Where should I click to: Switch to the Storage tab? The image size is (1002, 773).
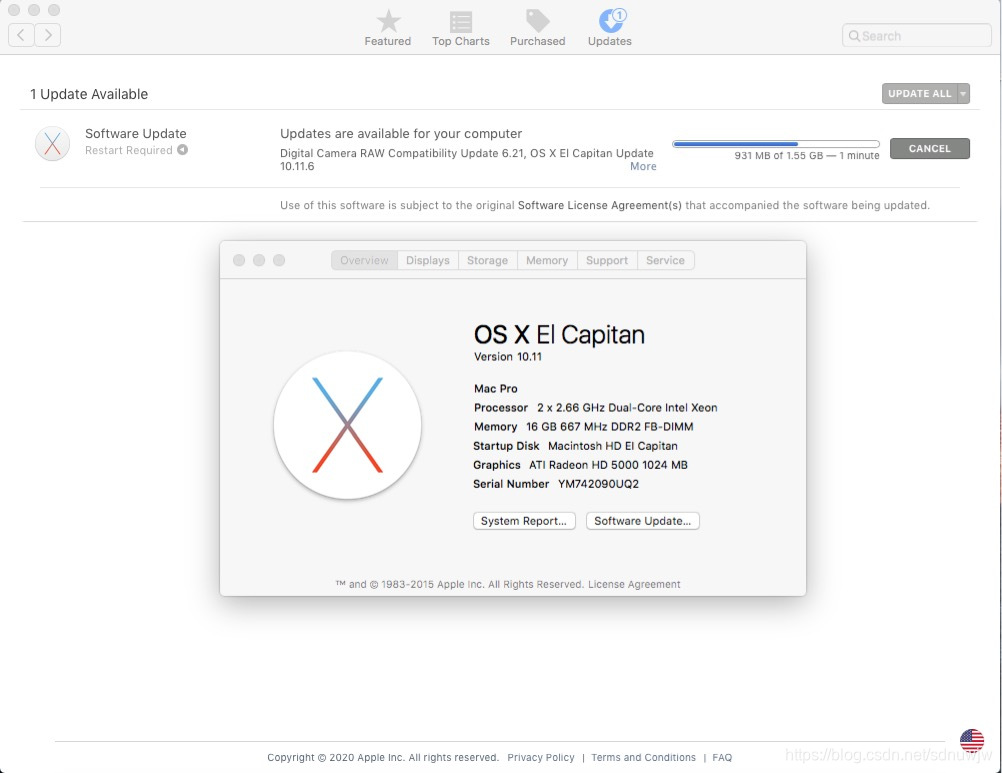click(488, 260)
